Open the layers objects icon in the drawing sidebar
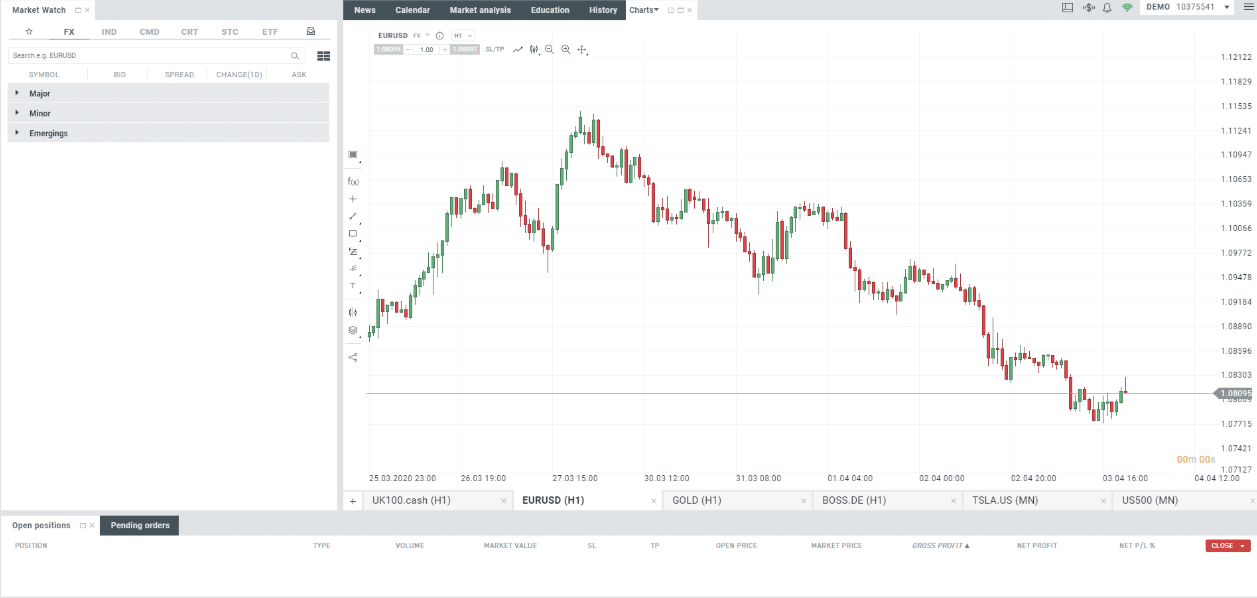 [x=352, y=330]
